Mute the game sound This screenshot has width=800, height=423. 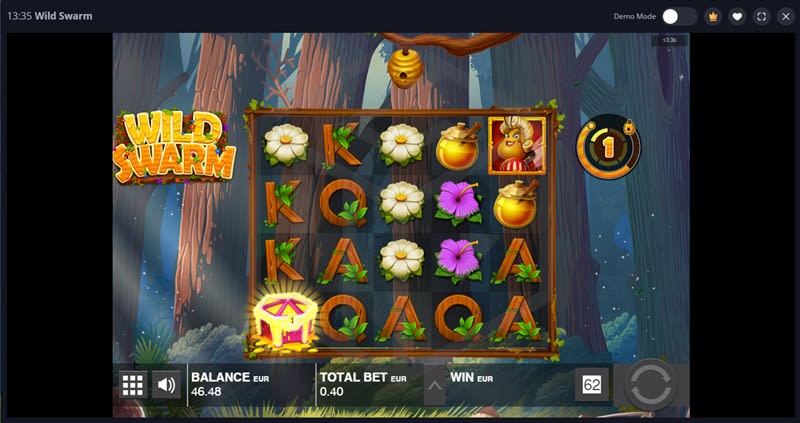coord(166,385)
